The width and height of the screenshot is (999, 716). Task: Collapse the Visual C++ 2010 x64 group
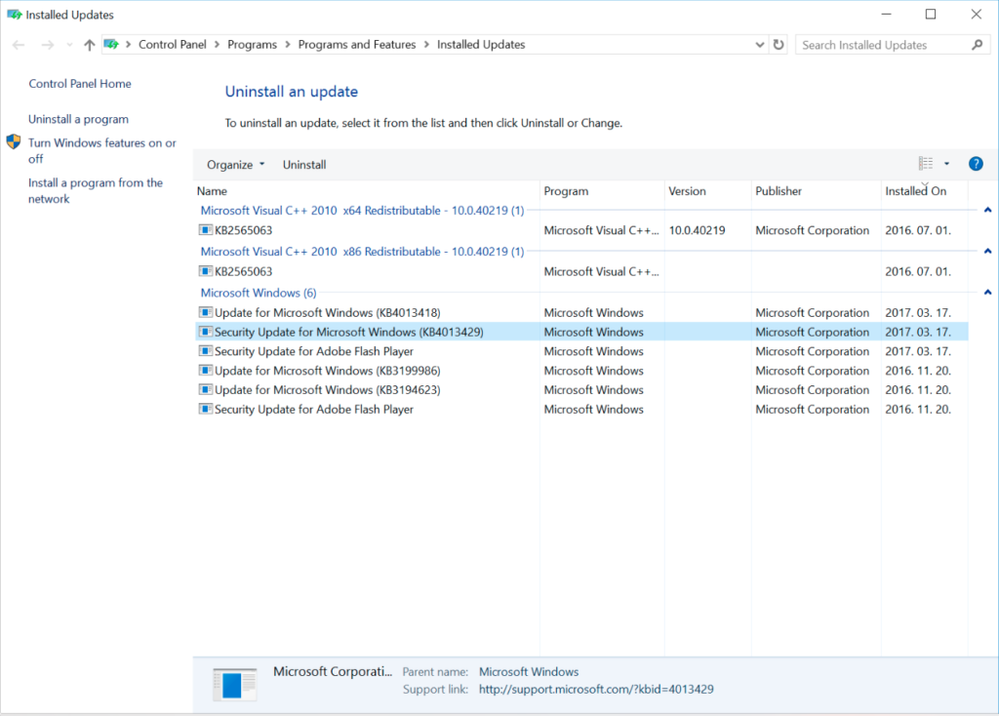(987, 211)
